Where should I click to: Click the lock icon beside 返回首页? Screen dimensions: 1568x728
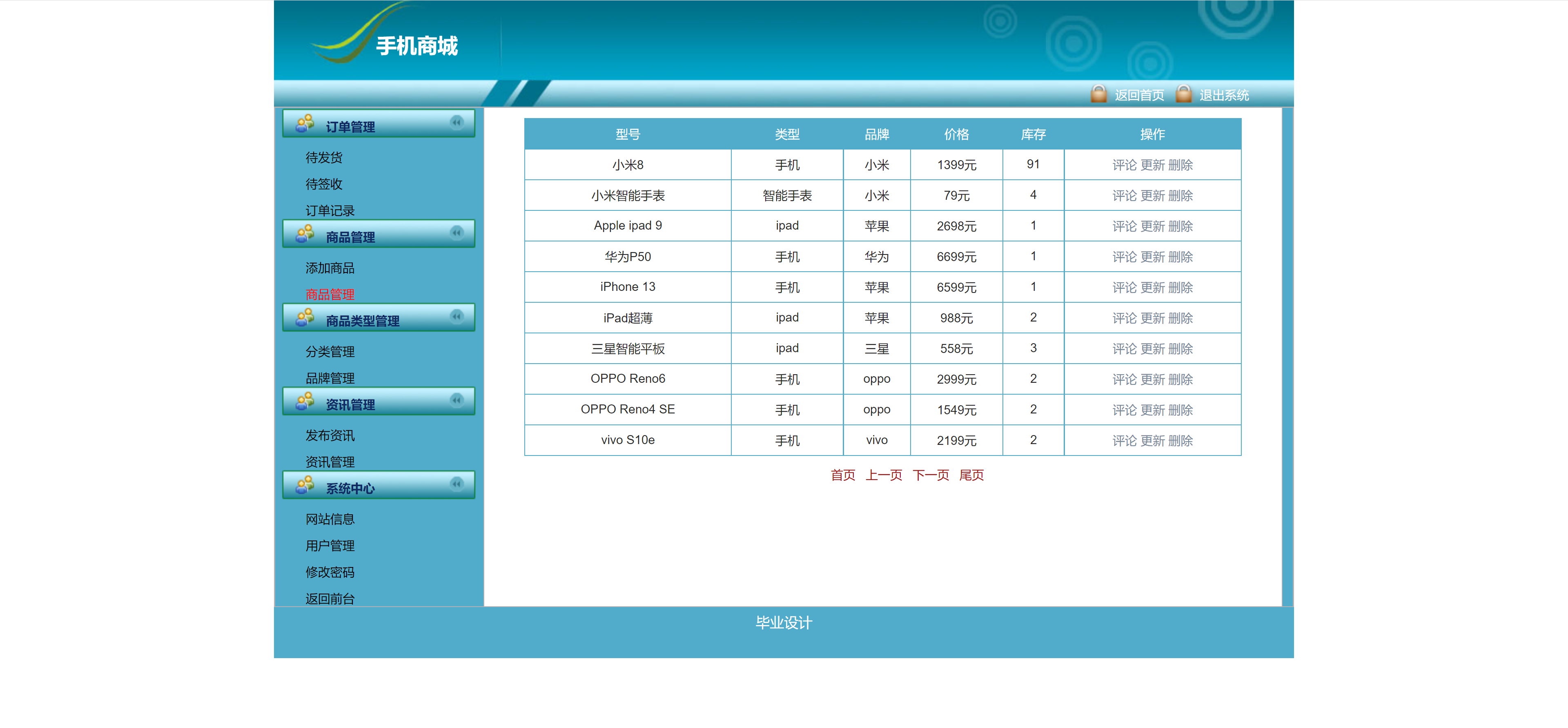point(1099,94)
